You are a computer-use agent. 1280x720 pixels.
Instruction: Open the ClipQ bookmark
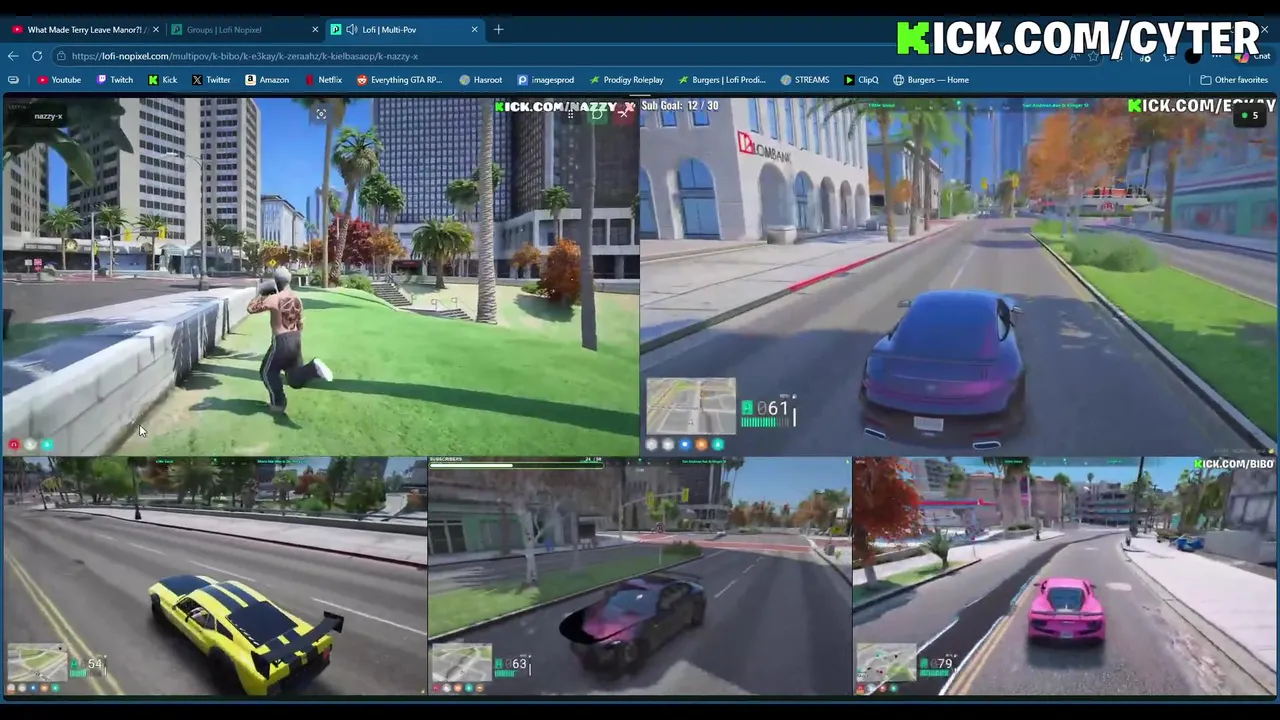click(861, 80)
